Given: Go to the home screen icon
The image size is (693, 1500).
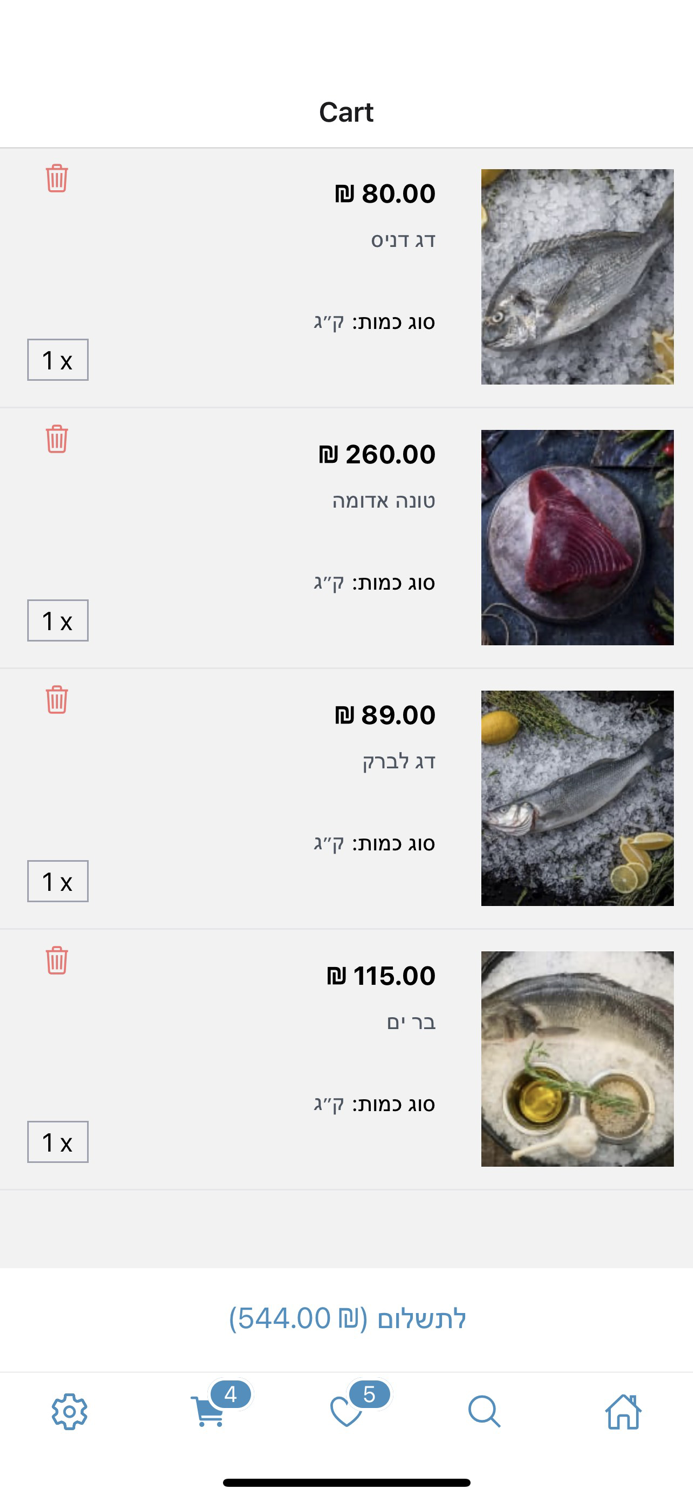Looking at the screenshot, I should click(x=623, y=1412).
